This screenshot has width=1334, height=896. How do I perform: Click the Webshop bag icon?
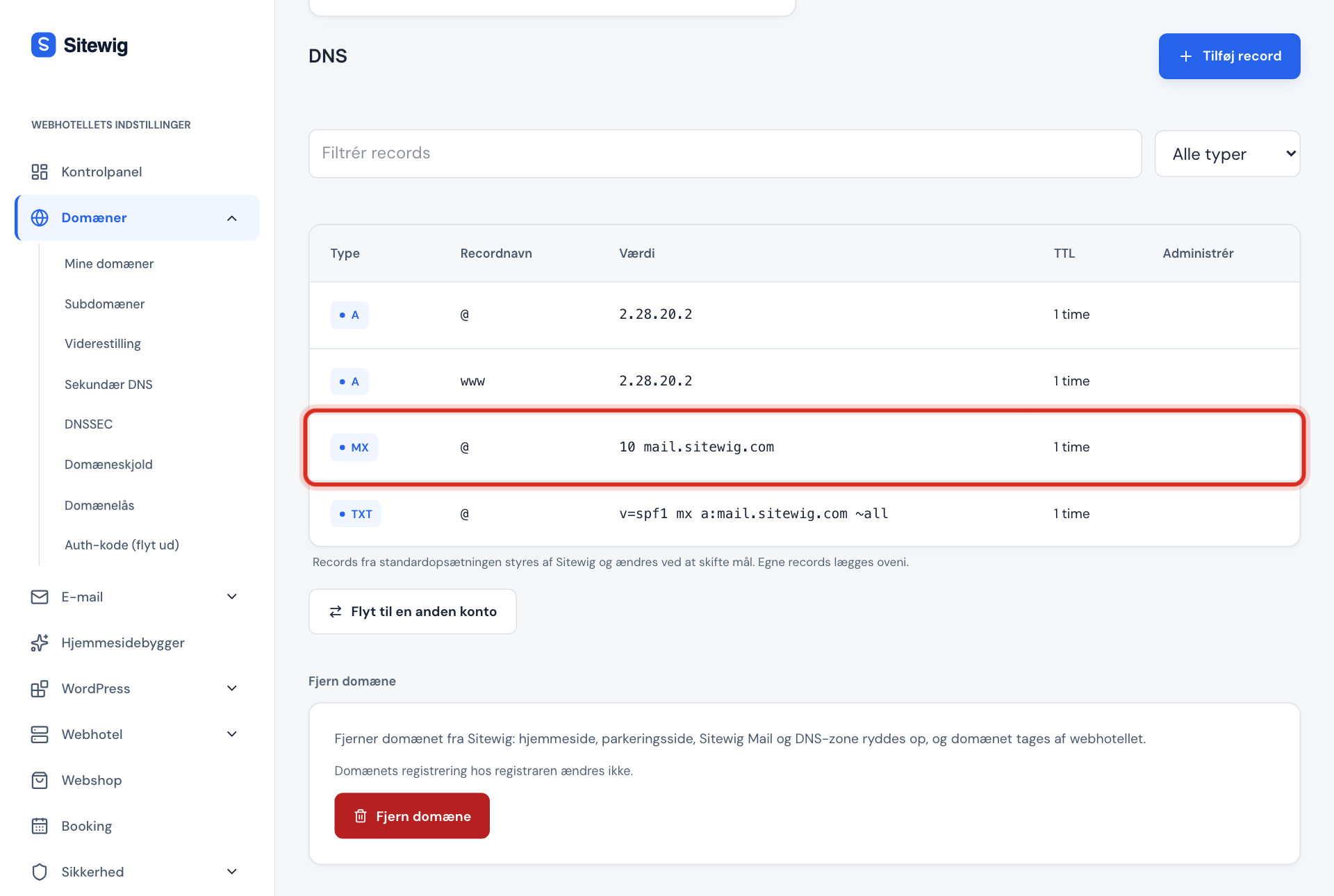[x=40, y=780]
